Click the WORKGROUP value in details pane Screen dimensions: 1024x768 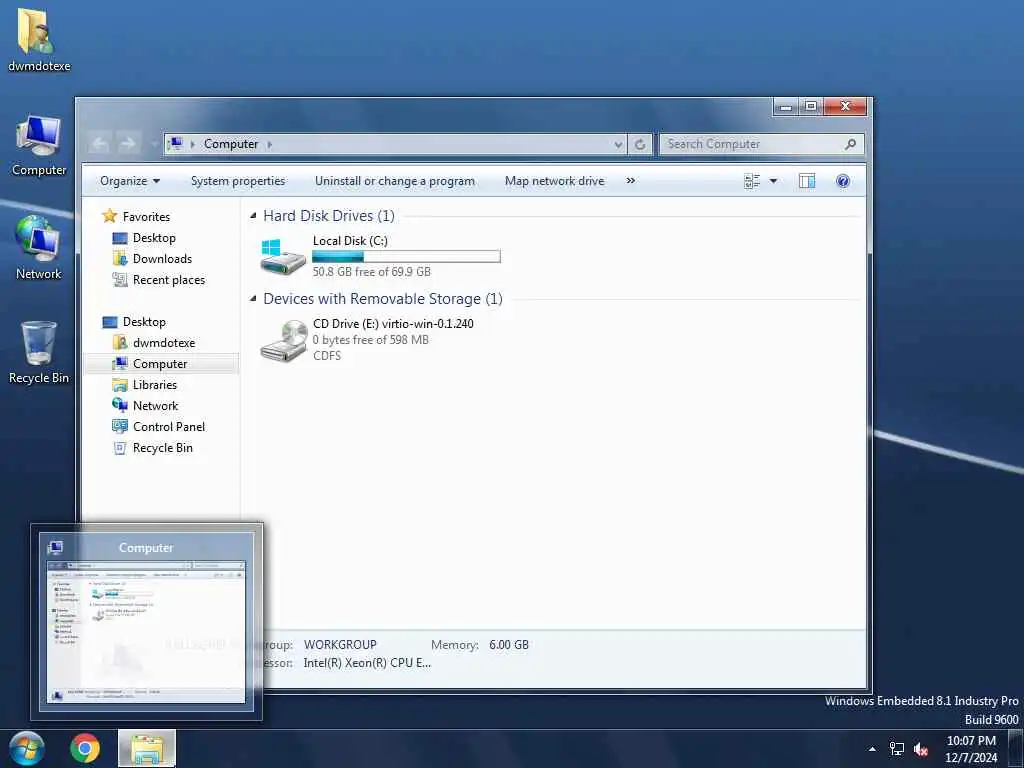coord(340,645)
